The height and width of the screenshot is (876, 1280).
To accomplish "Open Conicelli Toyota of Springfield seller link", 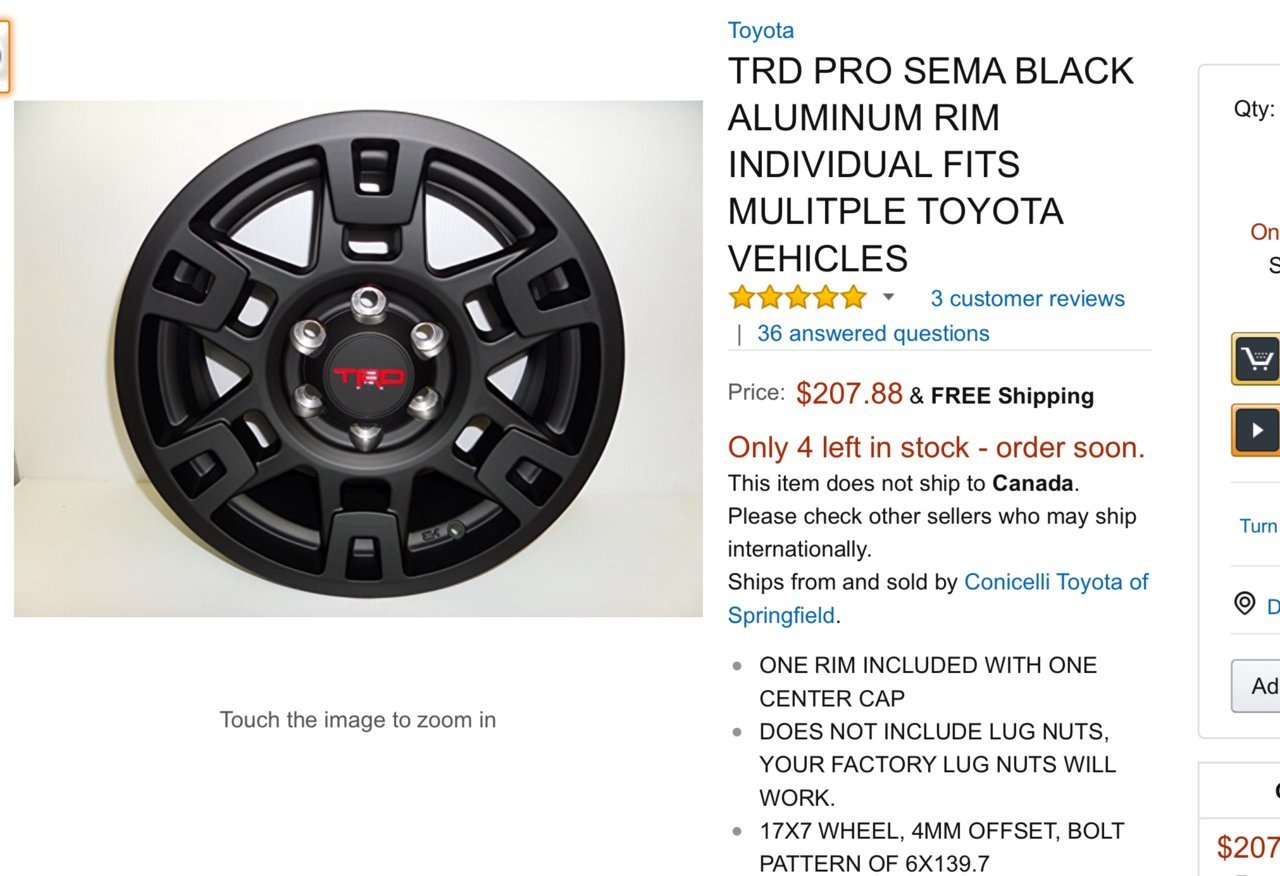I will point(938,598).
